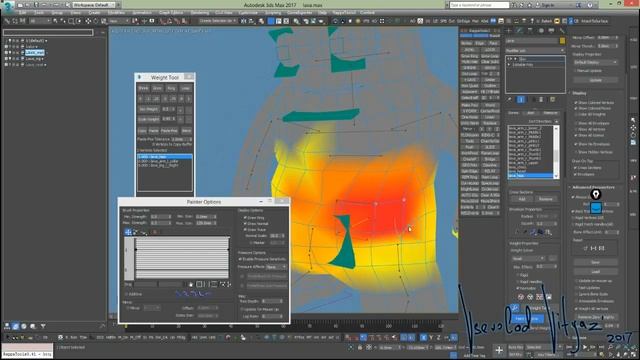640x360 pixels.
Task: Open the Utilities tab in the command panel
Action: pyautogui.click(x=562, y=31)
